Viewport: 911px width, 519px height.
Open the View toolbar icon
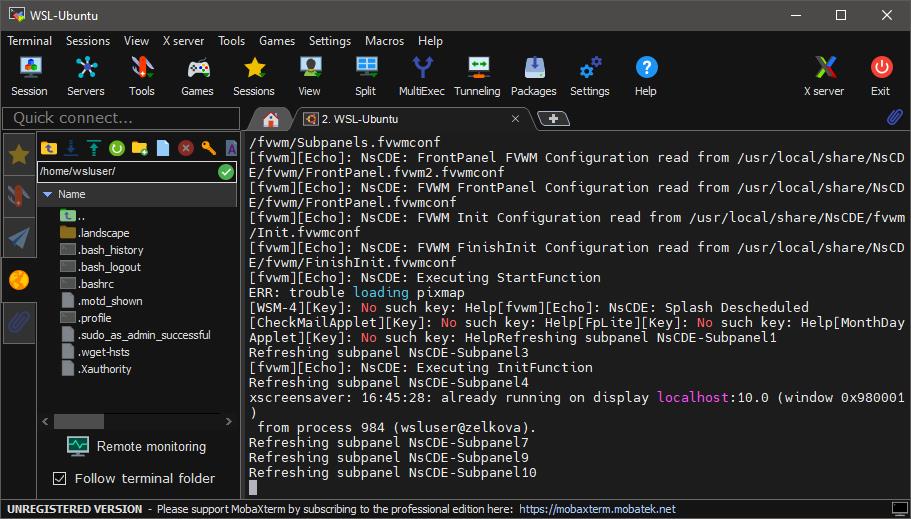(x=310, y=76)
